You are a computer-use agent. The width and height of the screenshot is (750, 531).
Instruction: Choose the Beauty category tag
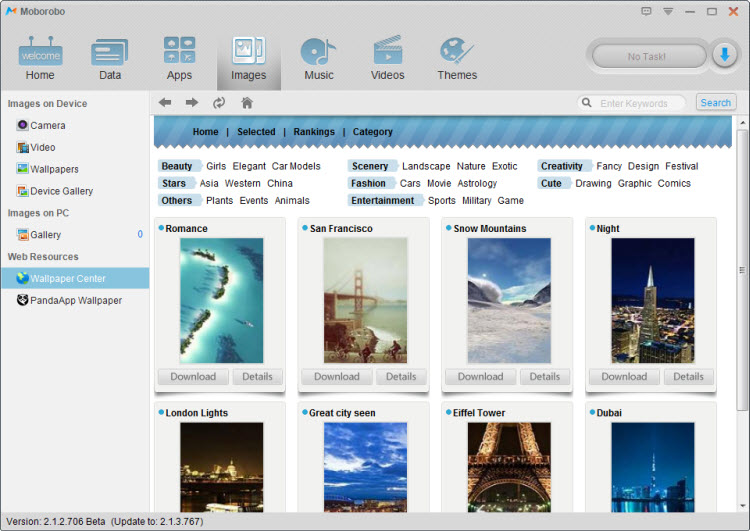click(x=178, y=166)
